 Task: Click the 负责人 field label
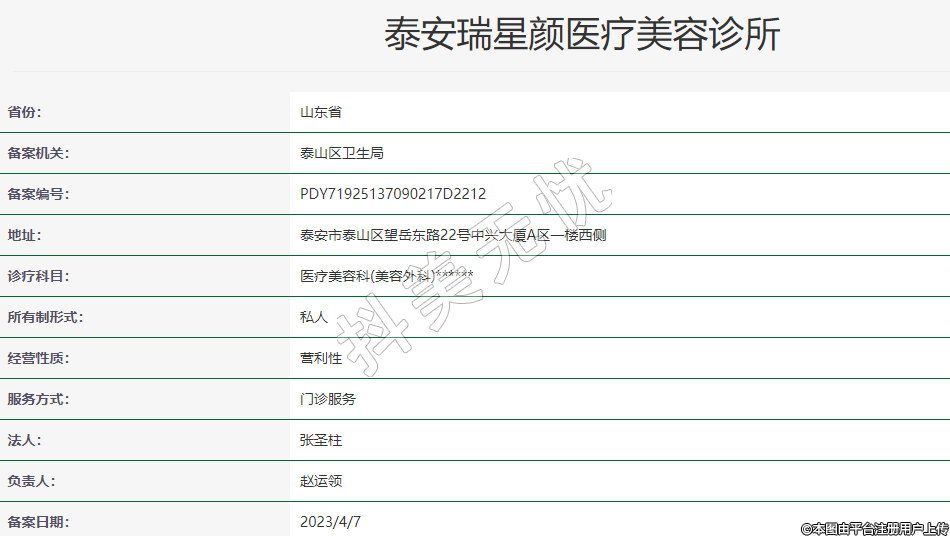(31, 481)
